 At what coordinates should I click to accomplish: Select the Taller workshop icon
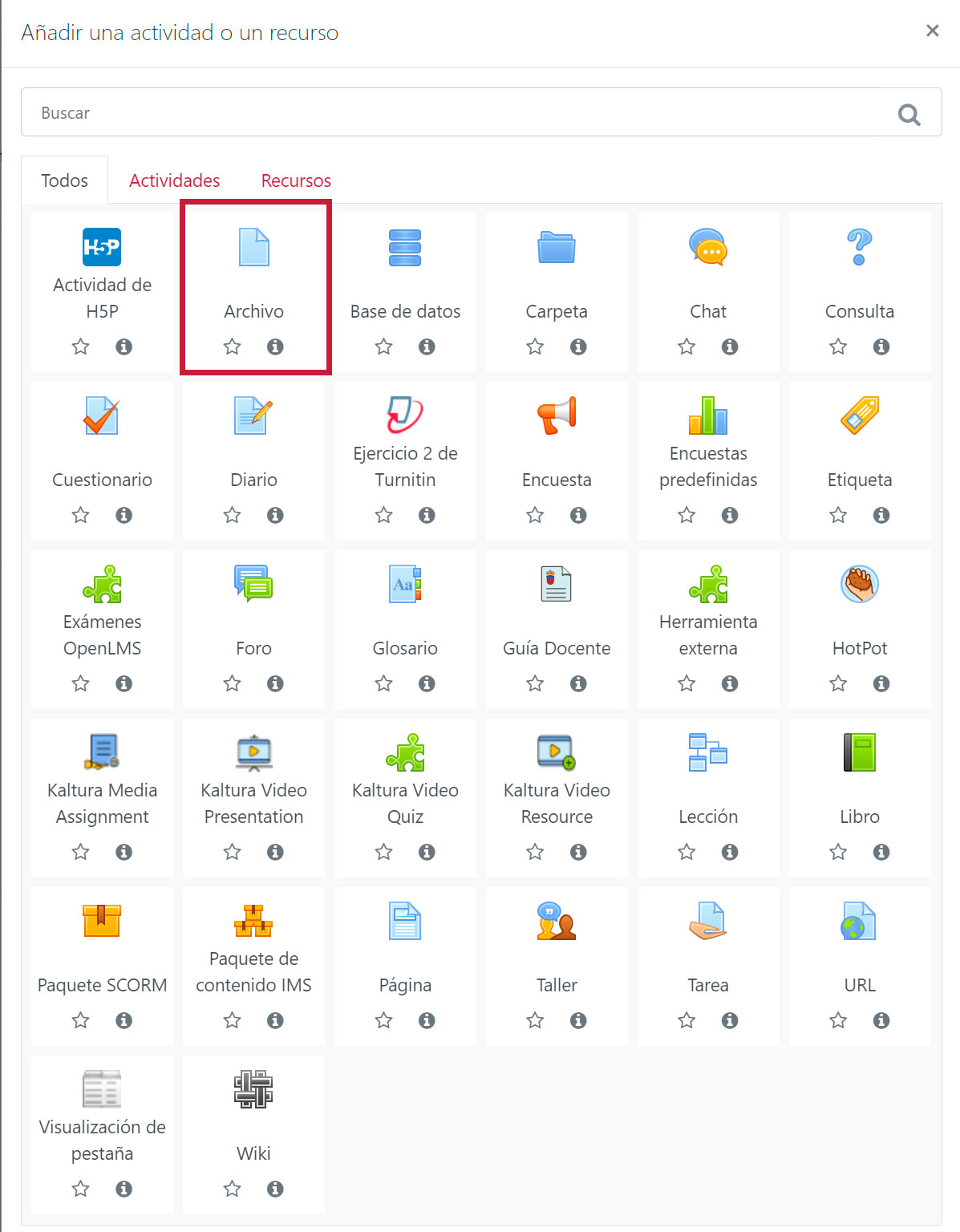pos(557,921)
